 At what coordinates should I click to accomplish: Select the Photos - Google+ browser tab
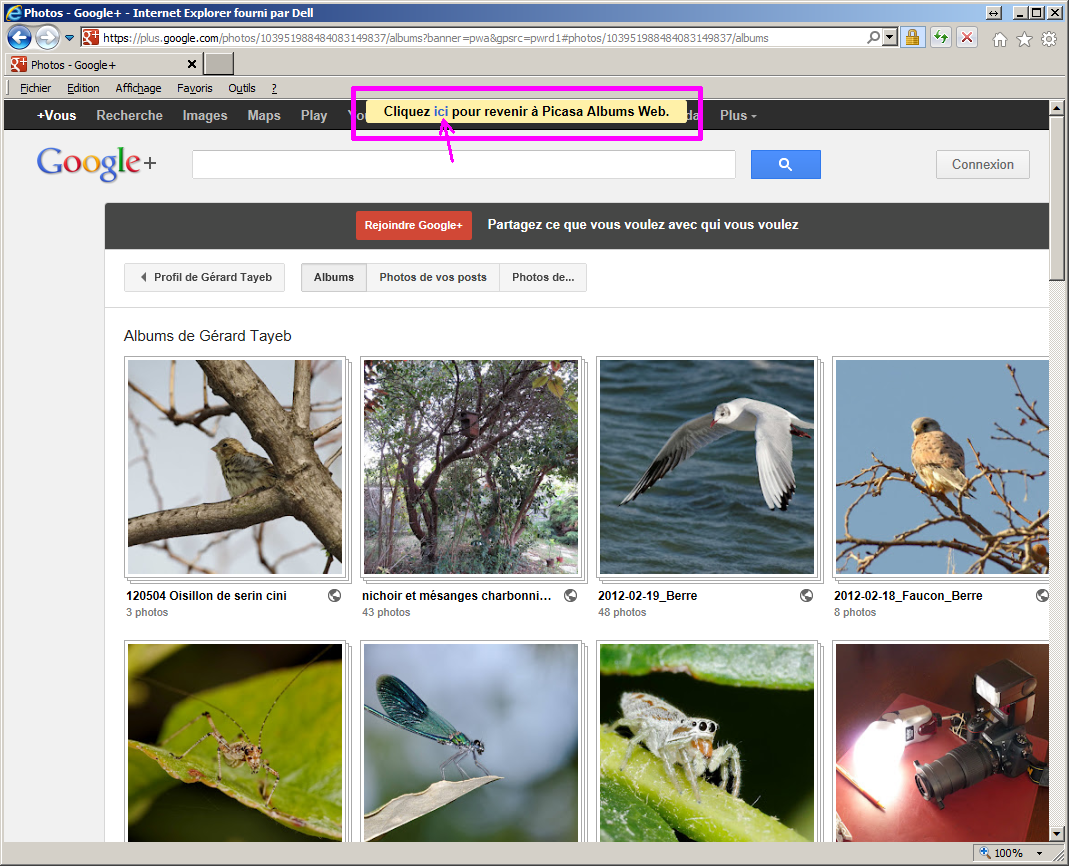[104, 65]
